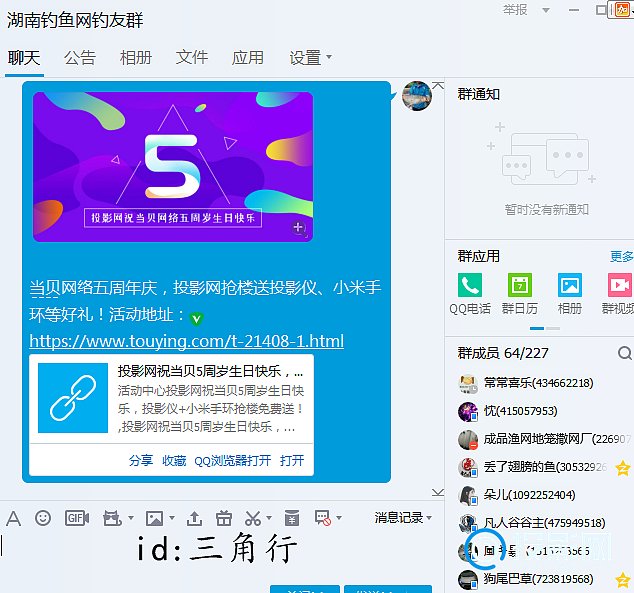Switch to the 相册 tab
Image resolution: width=634 pixels, height=593 pixels.
(x=135, y=58)
